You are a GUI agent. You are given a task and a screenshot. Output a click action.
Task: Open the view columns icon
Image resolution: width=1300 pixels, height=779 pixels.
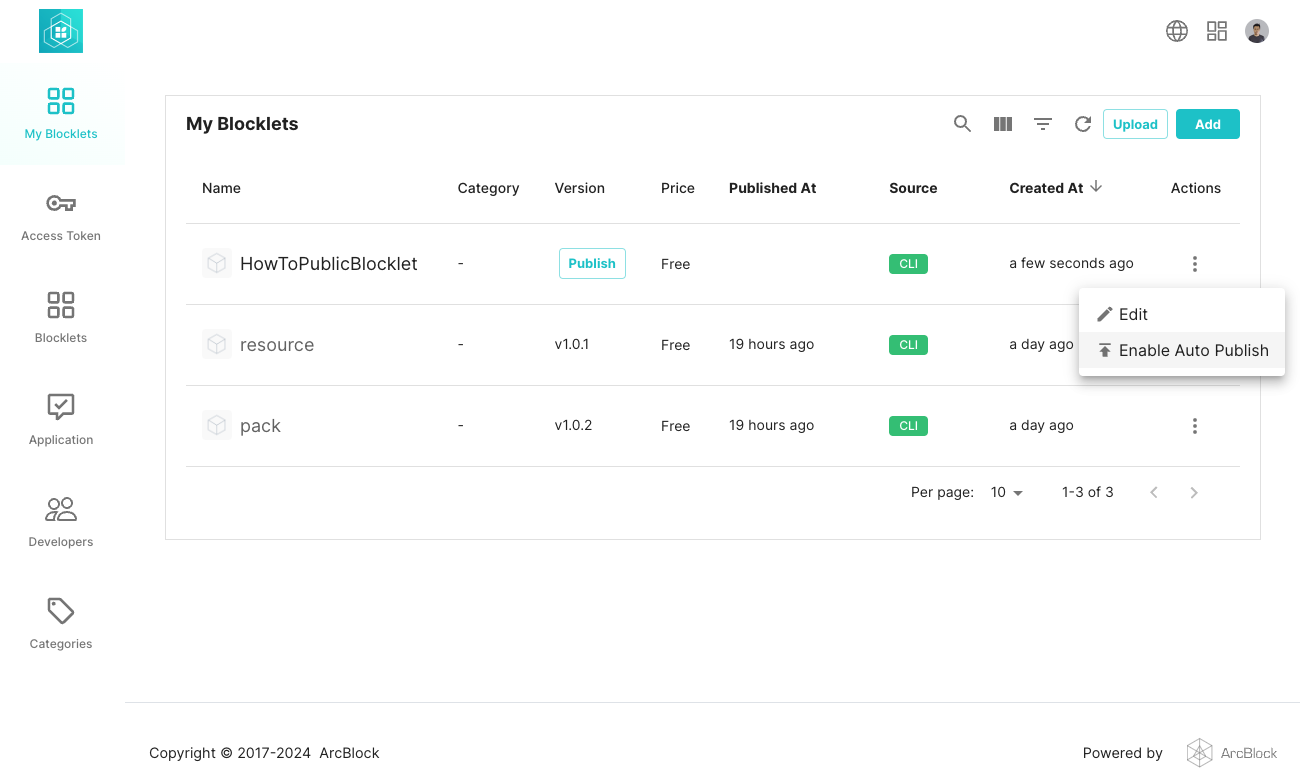pos(1003,124)
